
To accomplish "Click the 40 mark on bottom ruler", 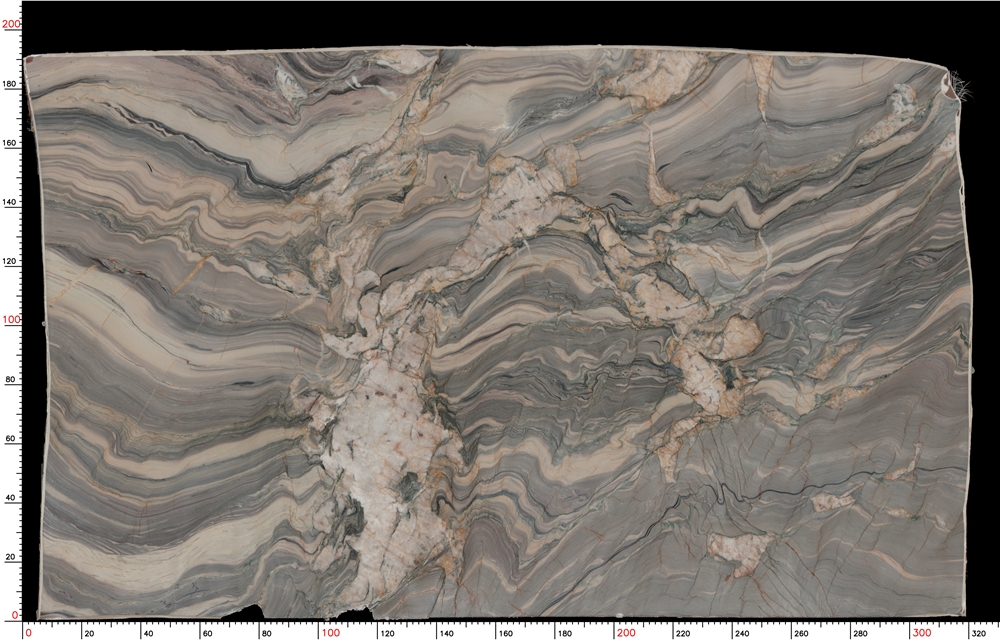I will 148,632.
